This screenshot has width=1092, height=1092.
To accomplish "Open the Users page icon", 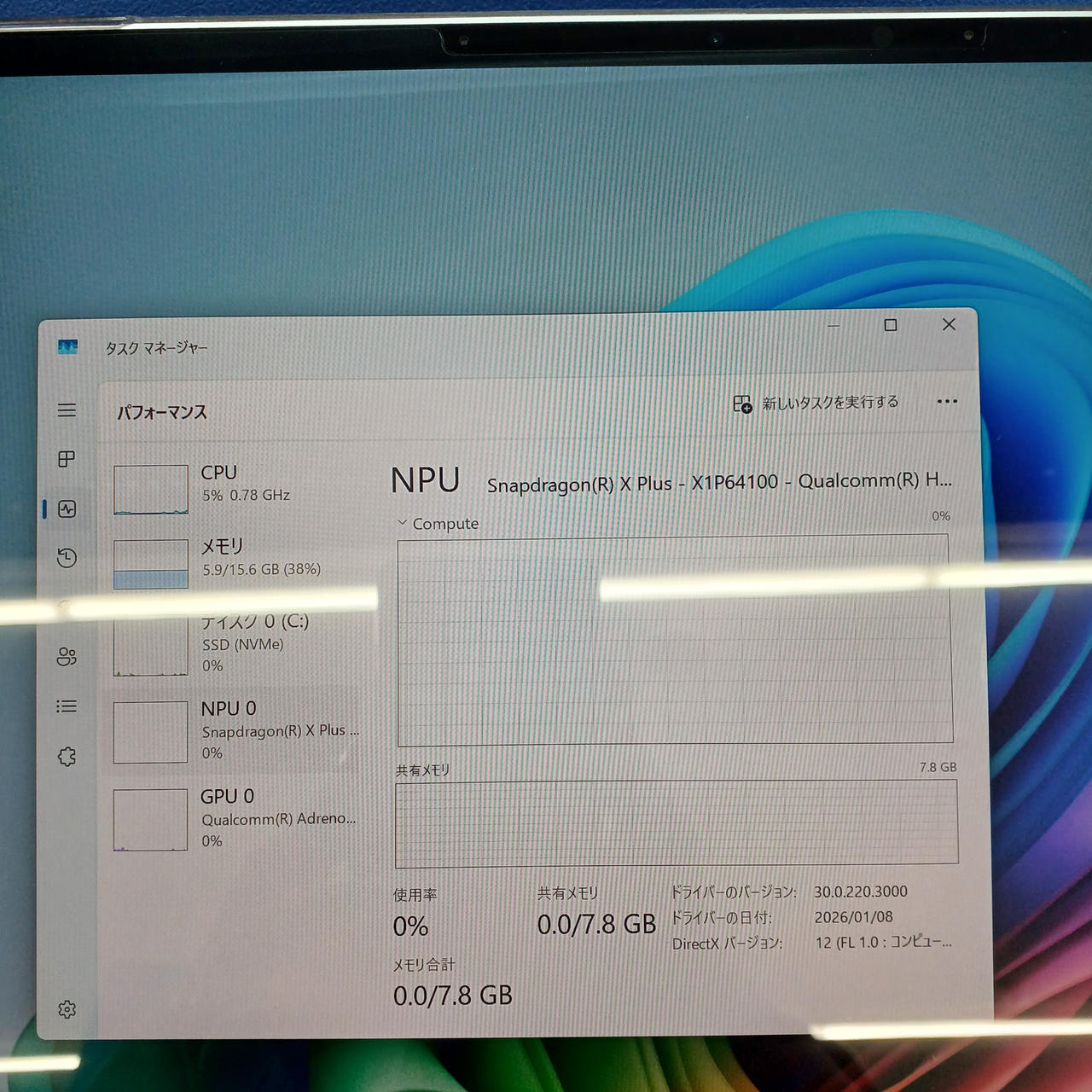I will [x=67, y=657].
